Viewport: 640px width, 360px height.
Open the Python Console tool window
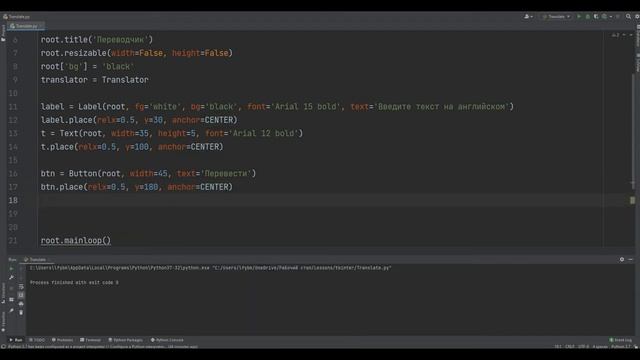tap(167, 340)
